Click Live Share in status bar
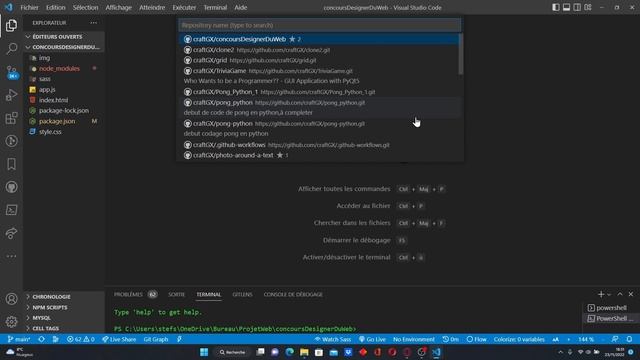Image resolution: width=640 pixels, height=360 pixels. click(x=119, y=339)
